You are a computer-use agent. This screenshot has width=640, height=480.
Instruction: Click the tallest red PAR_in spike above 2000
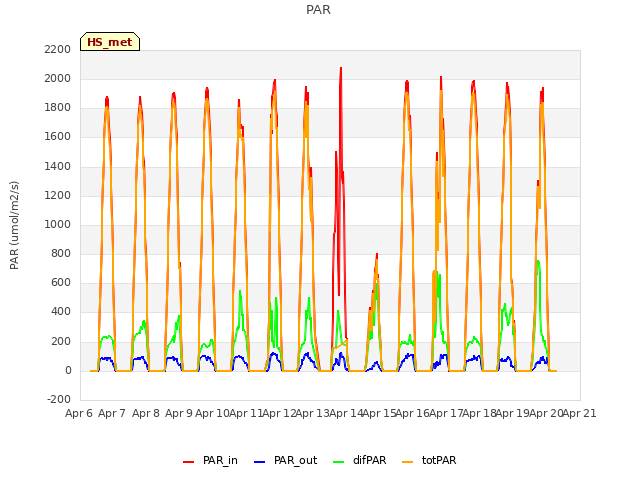[x=341, y=69]
